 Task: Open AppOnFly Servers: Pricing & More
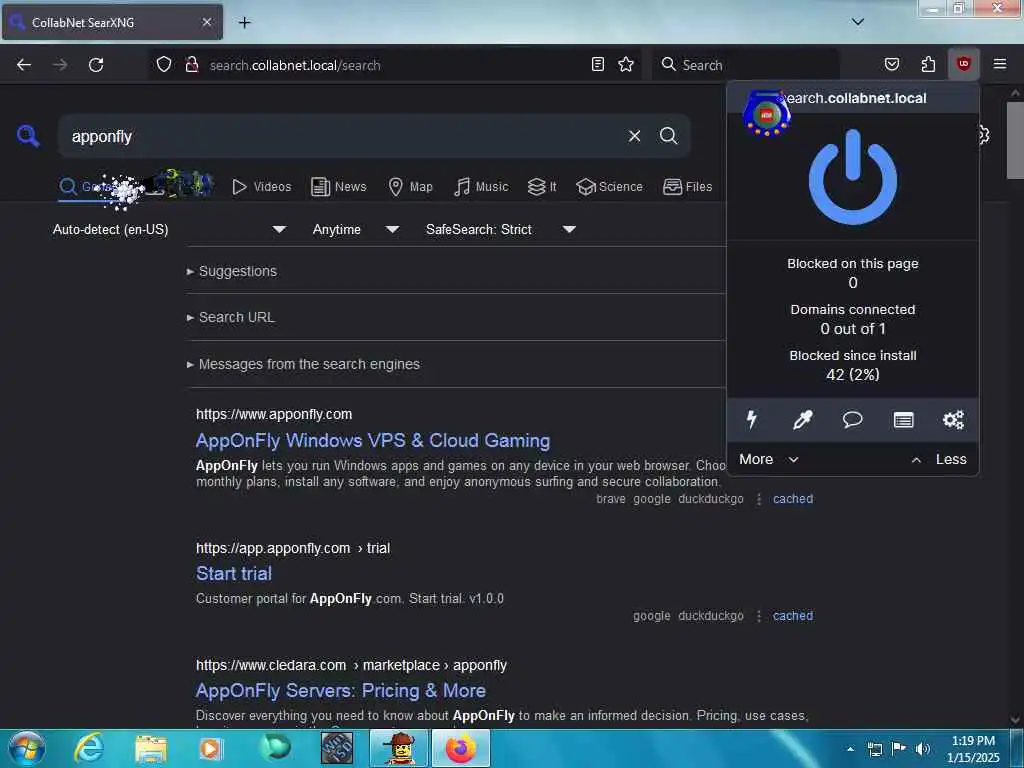(341, 690)
